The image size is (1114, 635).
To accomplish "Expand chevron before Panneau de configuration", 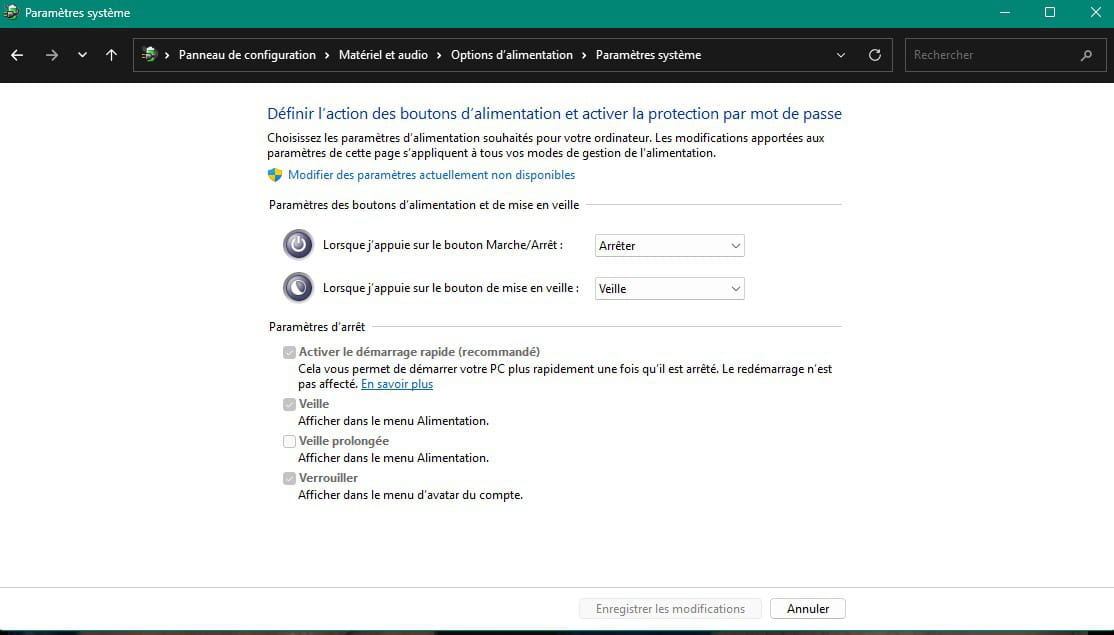I will (x=167, y=55).
